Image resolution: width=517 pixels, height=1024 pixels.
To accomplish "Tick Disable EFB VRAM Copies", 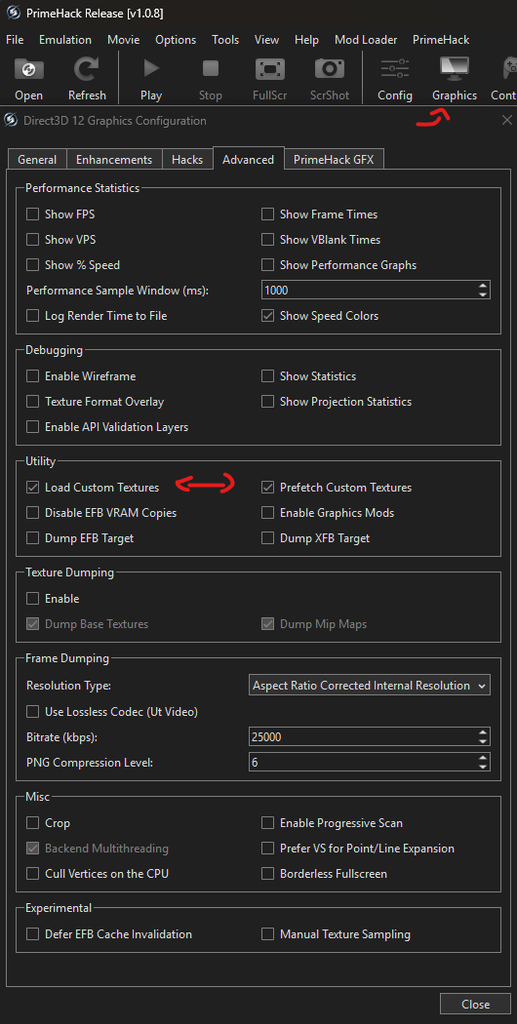I will (x=33, y=513).
